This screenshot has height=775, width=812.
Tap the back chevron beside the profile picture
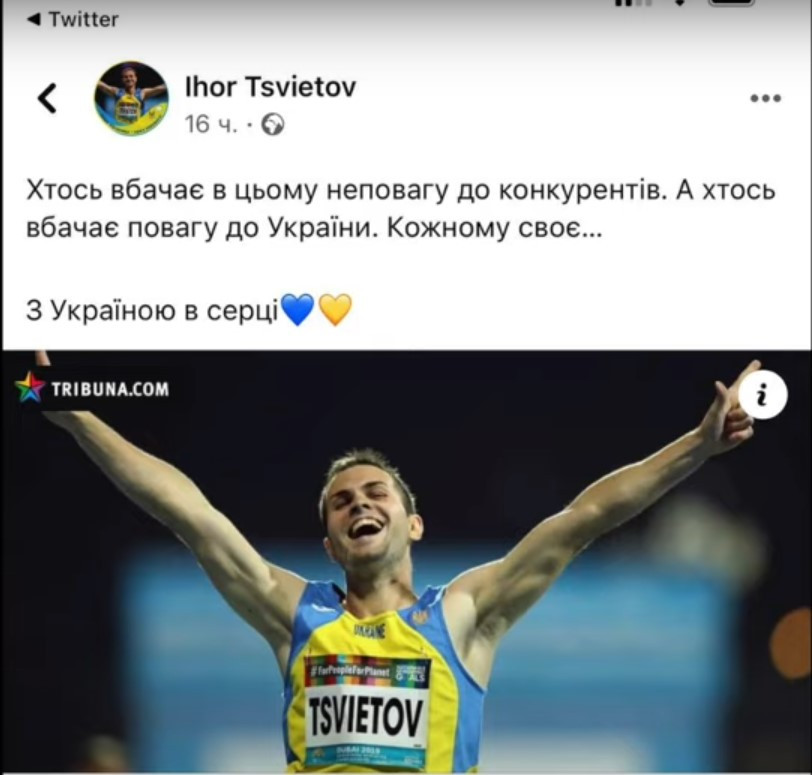tap(47, 98)
